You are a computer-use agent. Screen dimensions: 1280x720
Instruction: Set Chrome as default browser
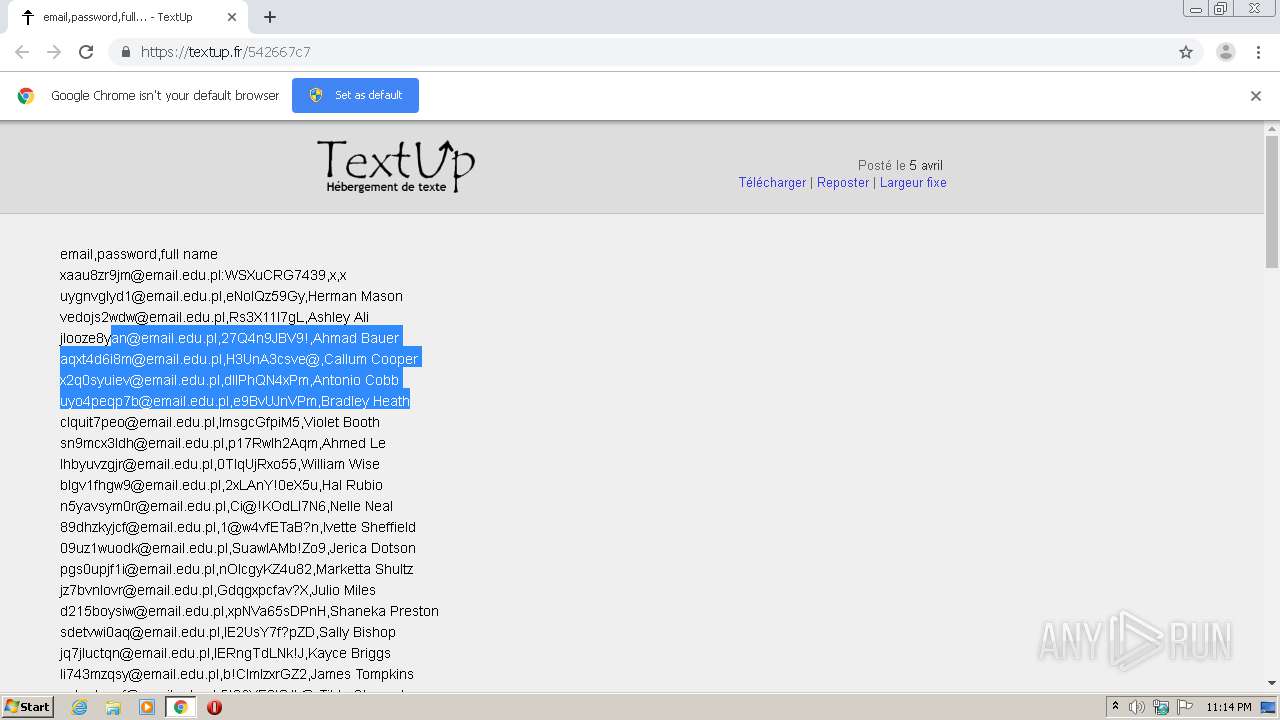click(x=355, y=95)
